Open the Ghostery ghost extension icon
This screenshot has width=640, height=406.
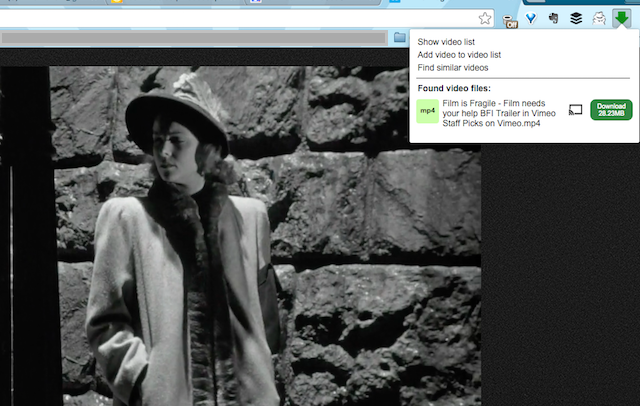pyautogui.click(x=599, y=18)
